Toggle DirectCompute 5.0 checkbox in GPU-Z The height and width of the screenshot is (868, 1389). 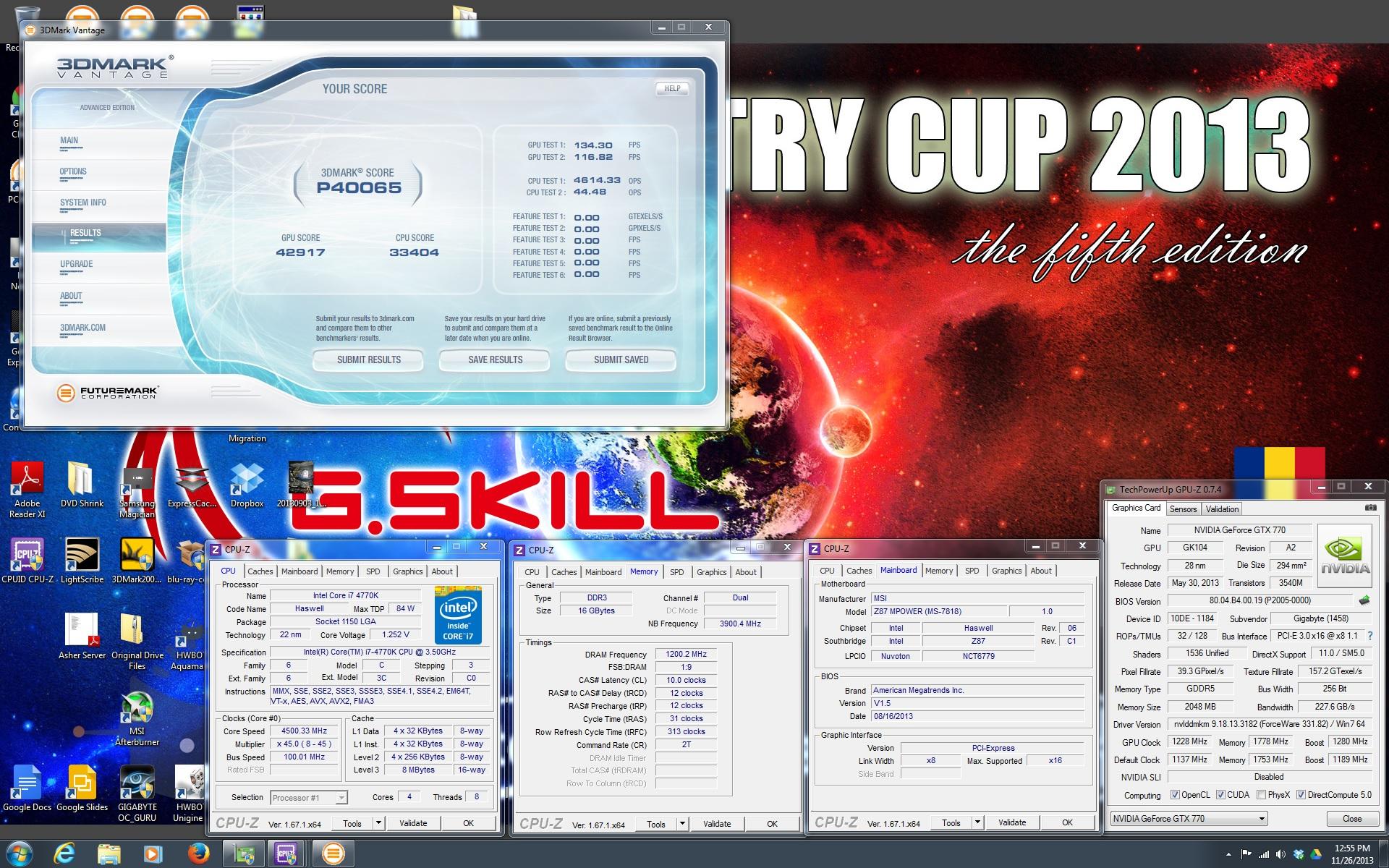(x=1301, y=795)
